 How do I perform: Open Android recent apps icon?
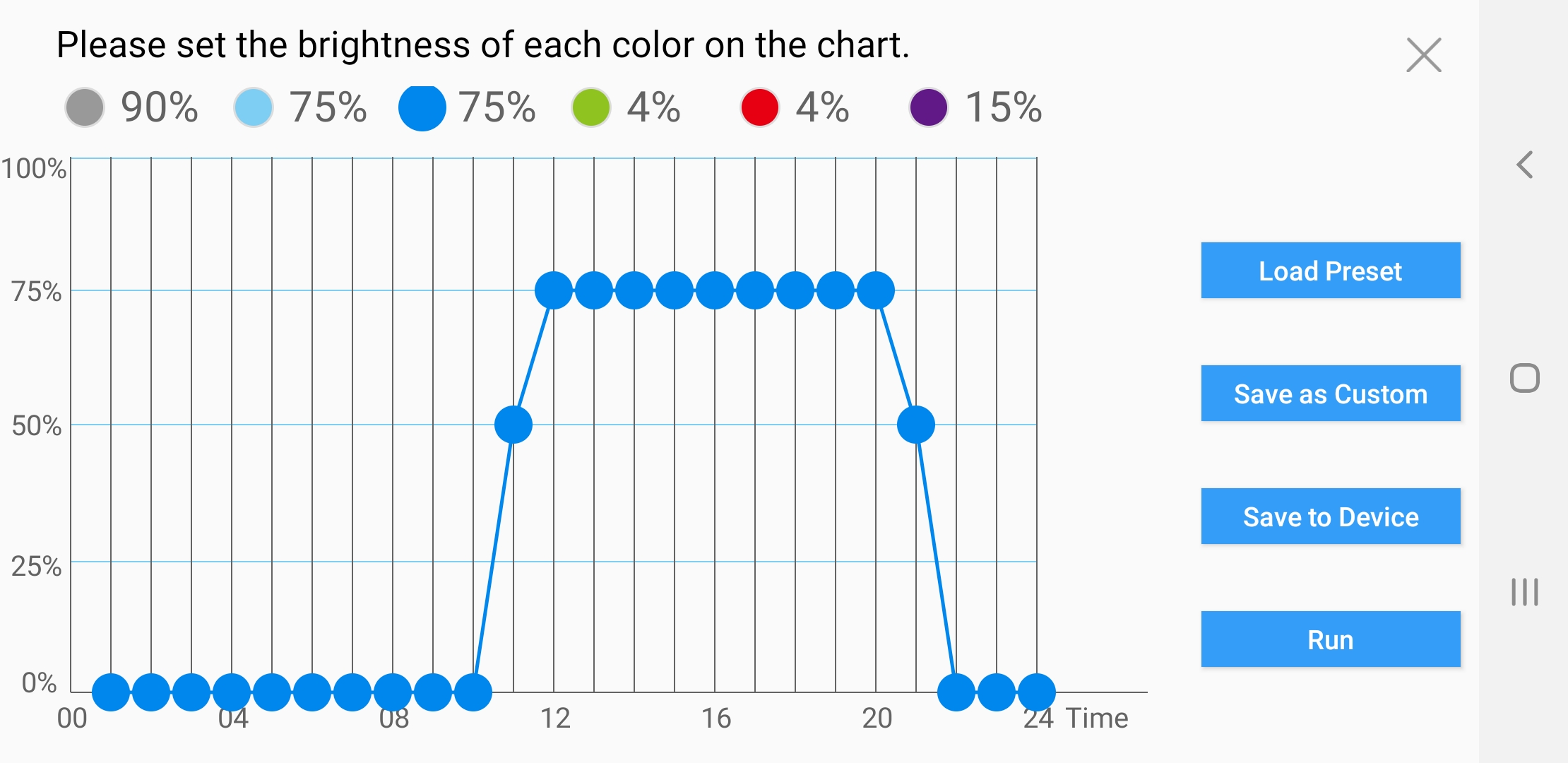[x=1525, y=591]
